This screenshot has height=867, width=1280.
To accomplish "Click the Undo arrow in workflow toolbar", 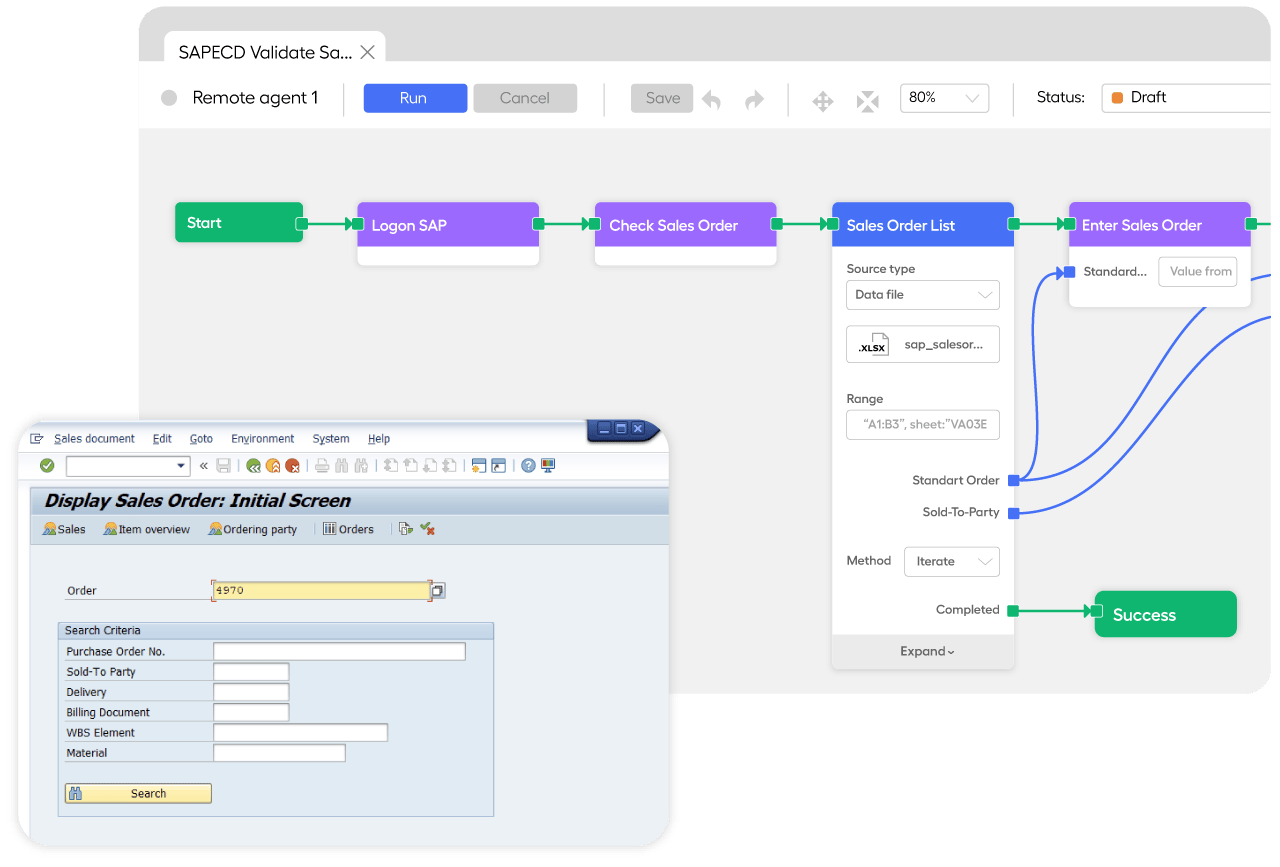I will click(x=712, y=99).
